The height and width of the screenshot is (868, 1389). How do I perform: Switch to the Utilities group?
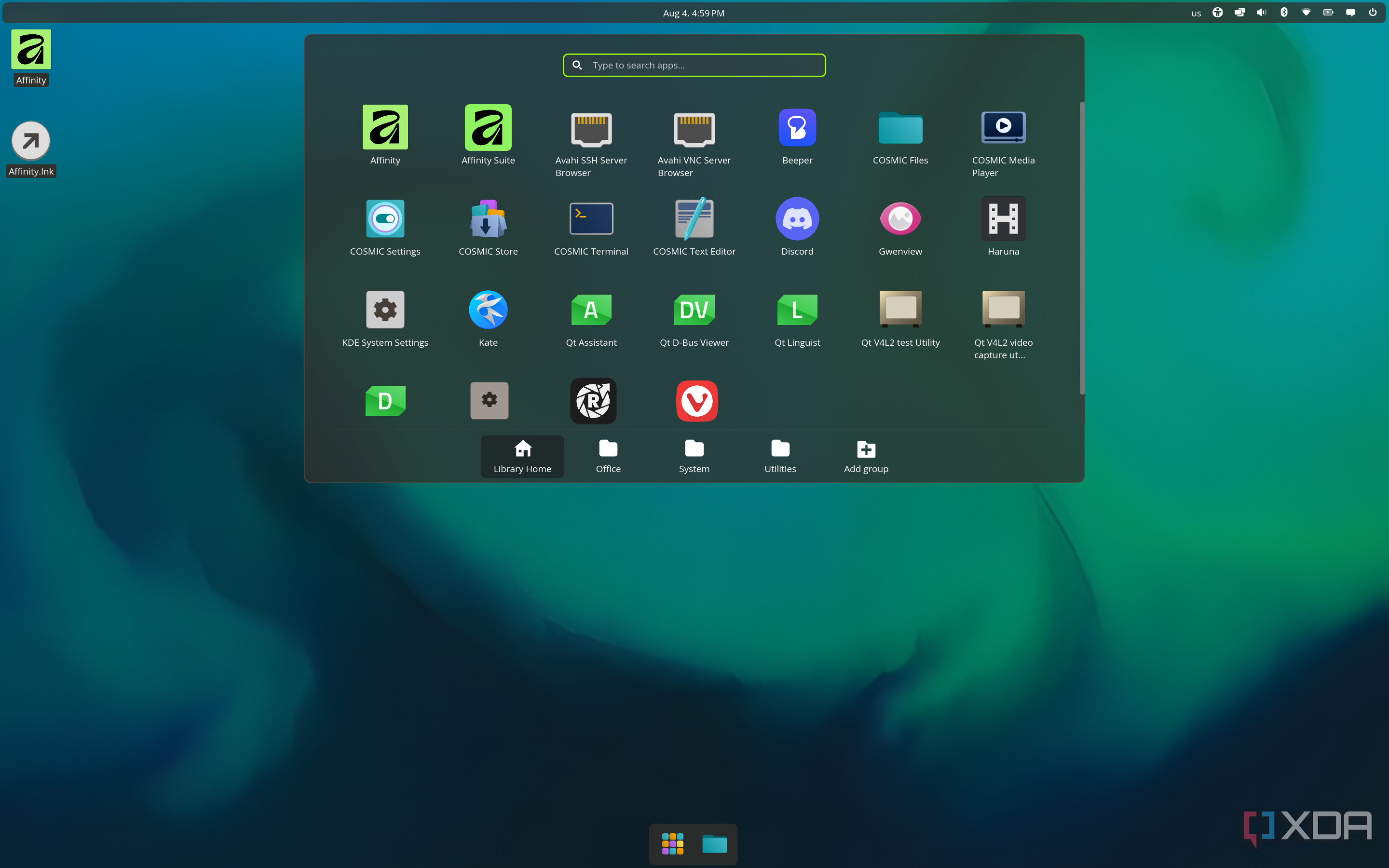pos(780,456)
